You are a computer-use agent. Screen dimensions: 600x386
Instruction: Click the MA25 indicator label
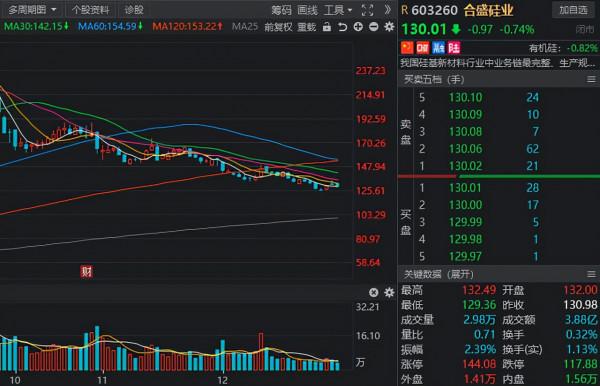coord(245,26)
